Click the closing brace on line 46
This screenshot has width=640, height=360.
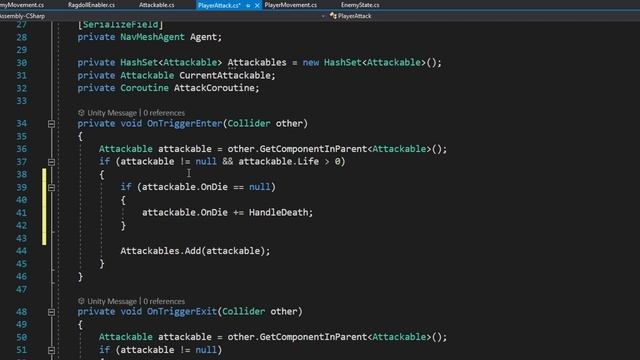(x=80, y=277)
